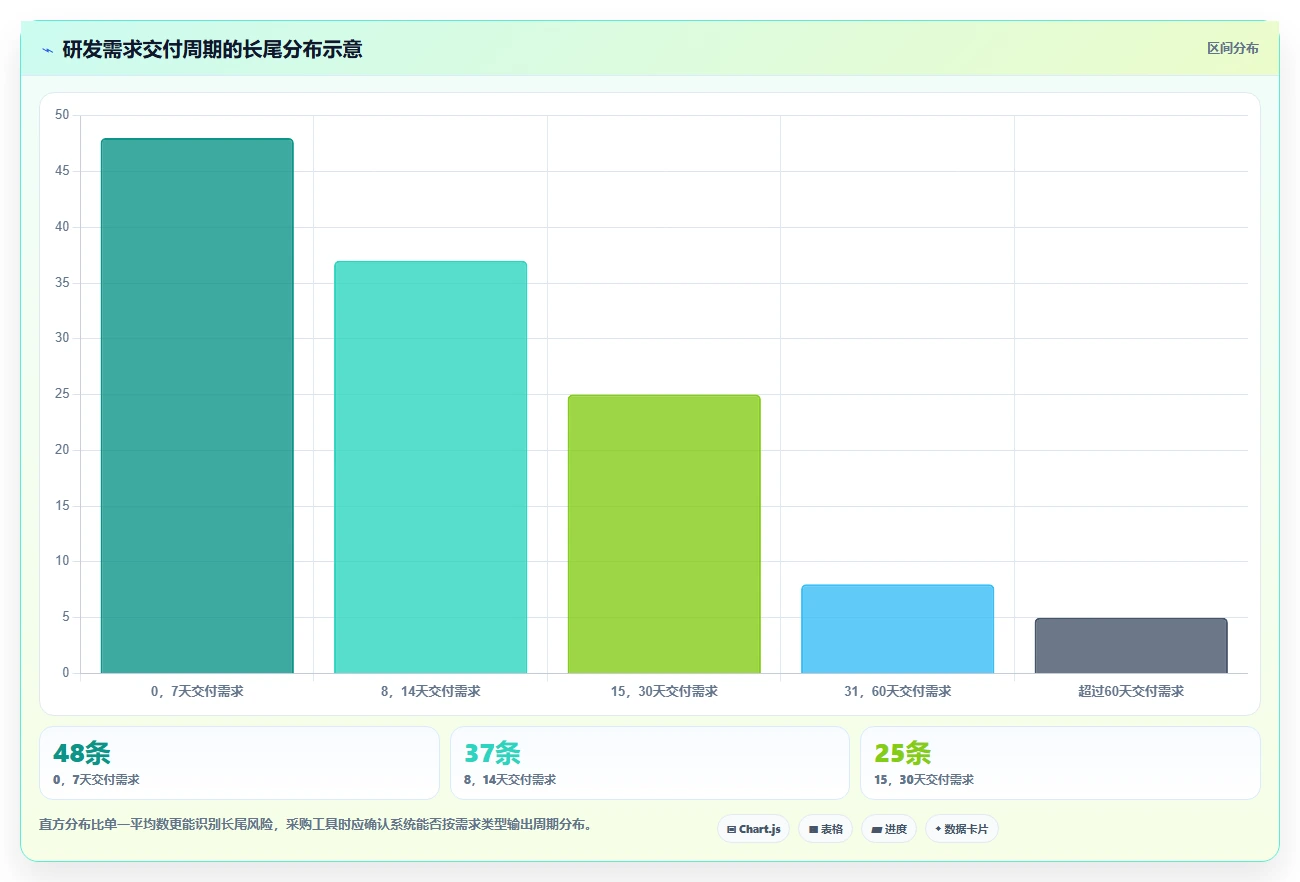The width and height of the screenshot is (1300, 882).
Task: Click the dark green 0，7天交付需求 bar
Action: tap(197, 406)
